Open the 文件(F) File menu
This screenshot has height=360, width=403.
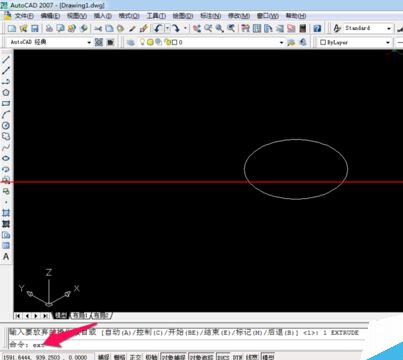pyautogui.click(x=24, y=16)
